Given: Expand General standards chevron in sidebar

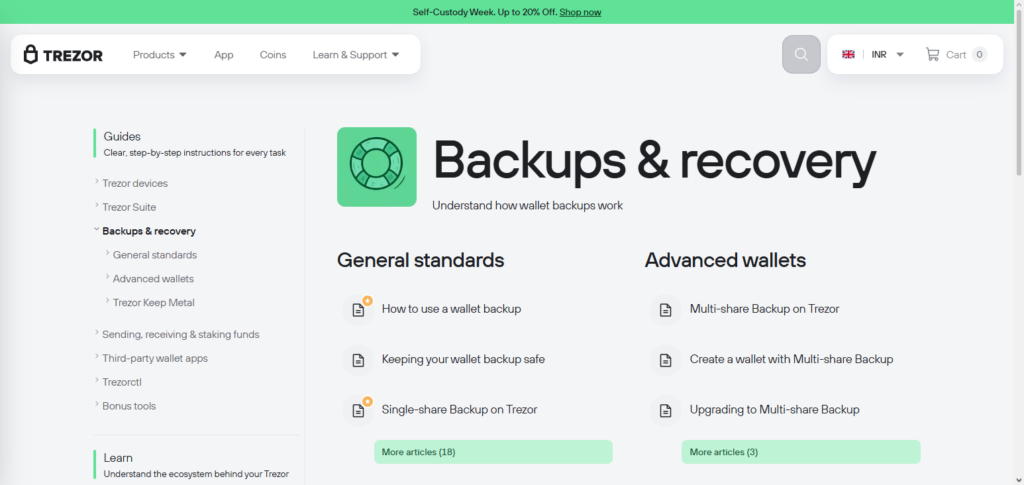Looking at the screenshot, I should point(107,253).
